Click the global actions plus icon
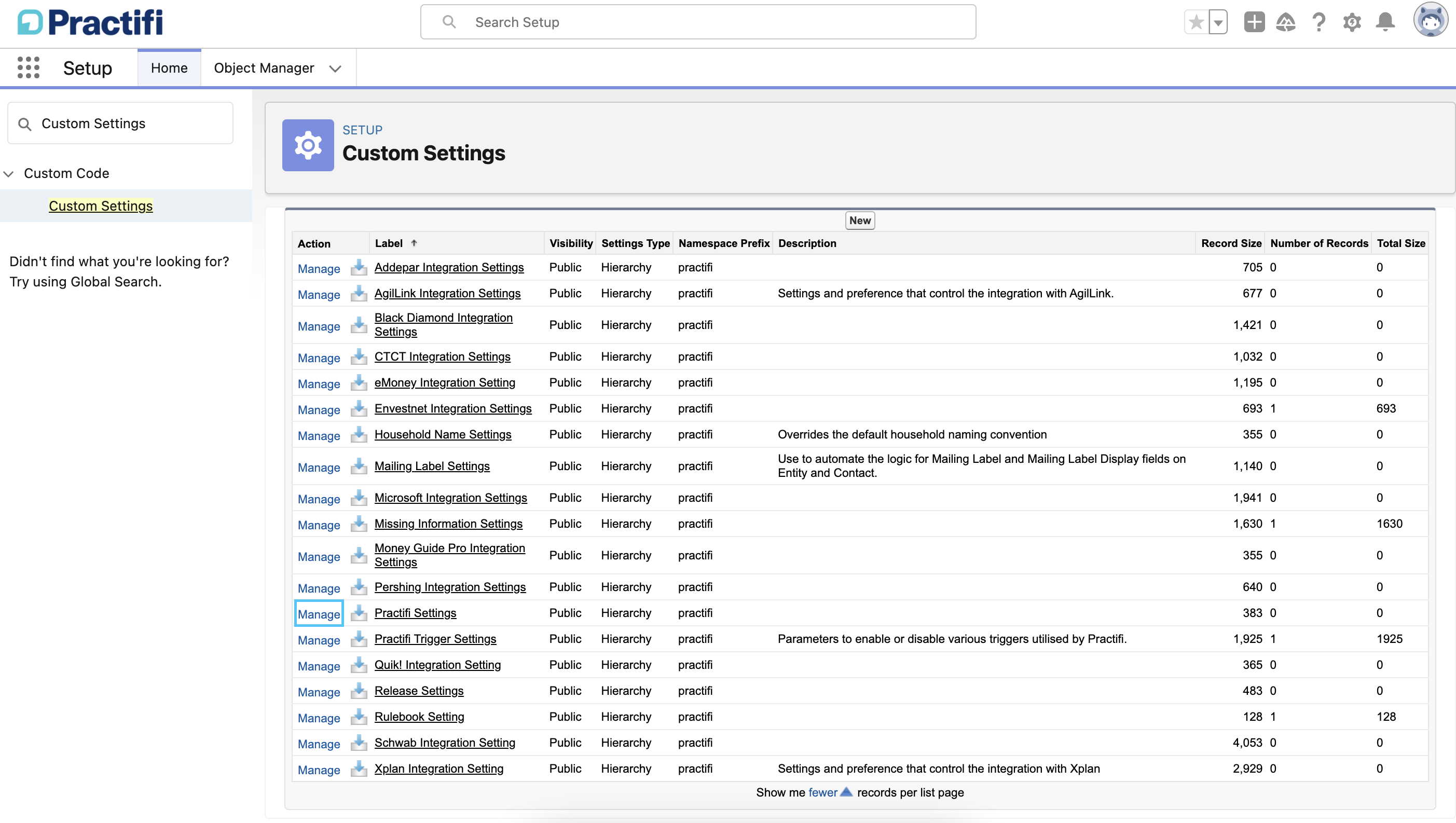Viewport: 1456px width, 823px height. [1254, 22]
